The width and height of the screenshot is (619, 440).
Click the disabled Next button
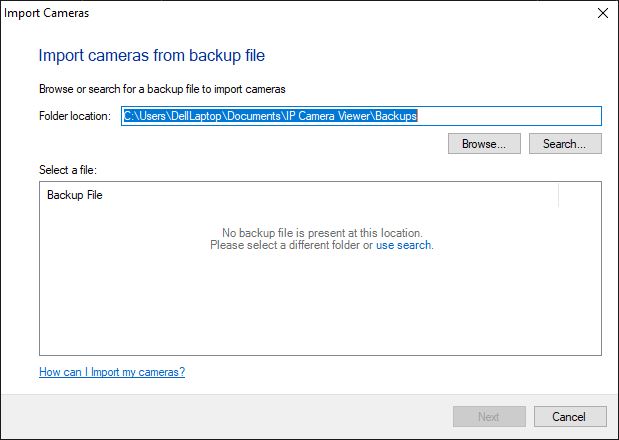click(489, 417)
